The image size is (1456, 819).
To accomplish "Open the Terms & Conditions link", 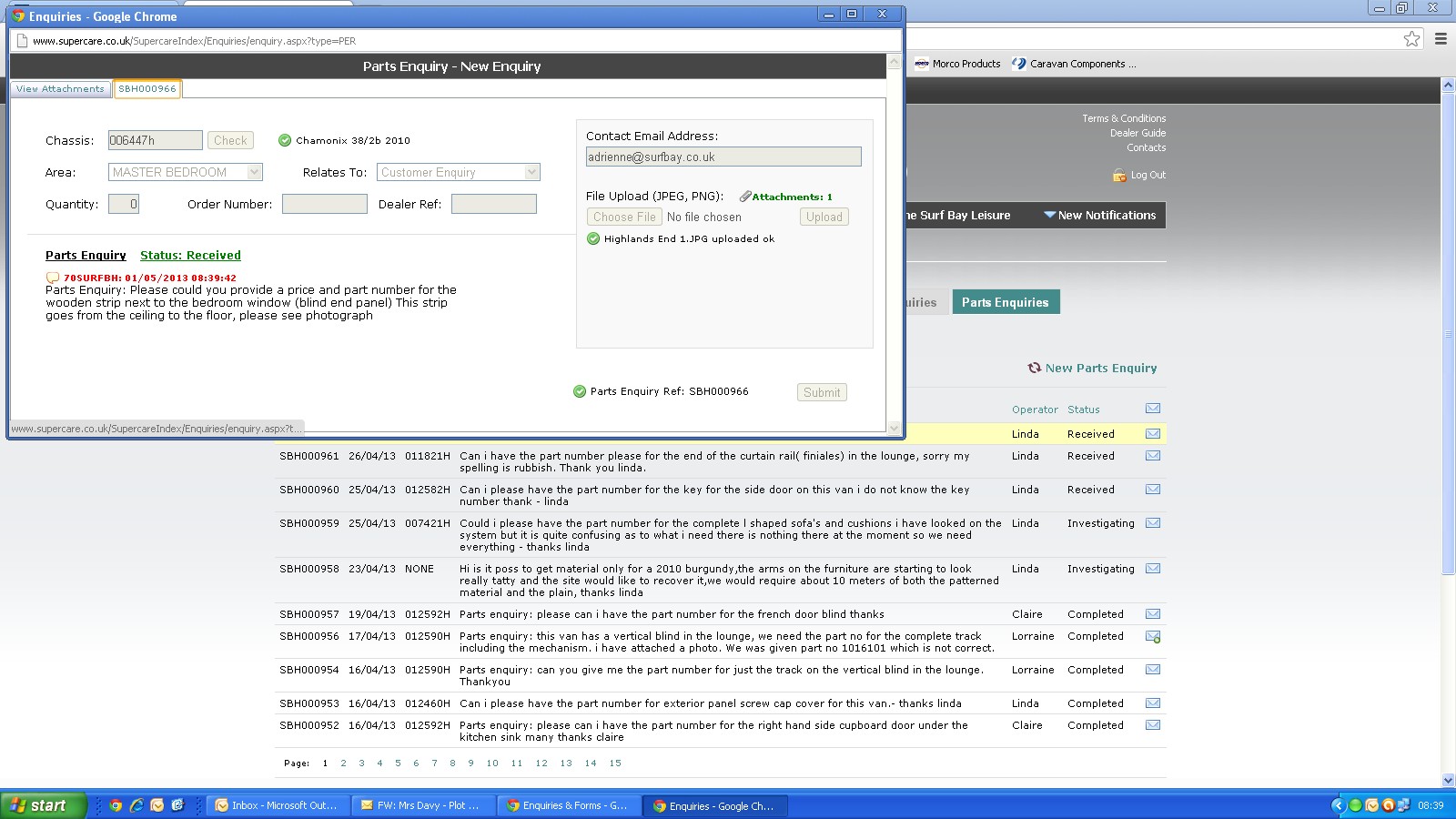I will pos(1123,118).
